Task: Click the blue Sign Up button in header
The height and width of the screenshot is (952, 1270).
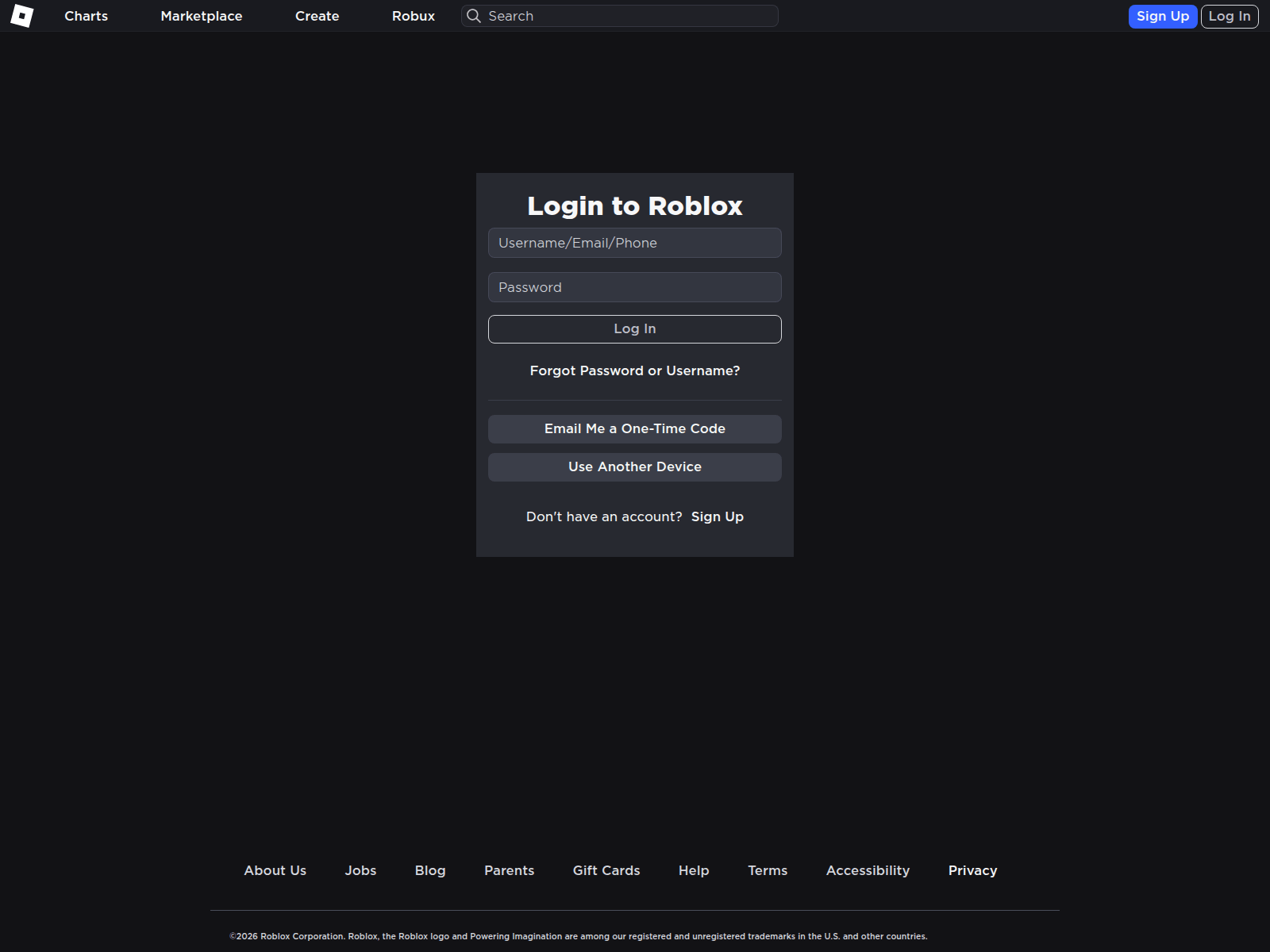Action: 1163,16
